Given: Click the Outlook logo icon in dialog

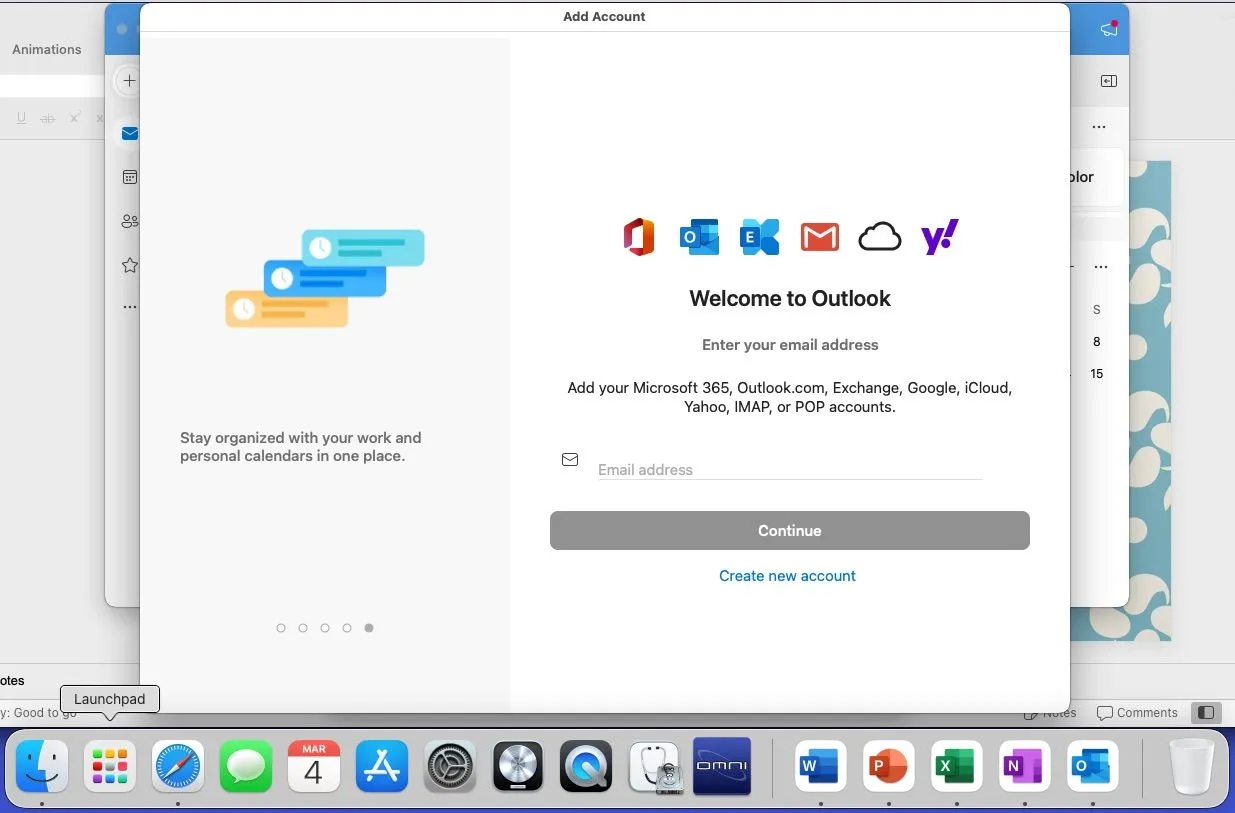Looking at the screenshot, I should 699,237.
